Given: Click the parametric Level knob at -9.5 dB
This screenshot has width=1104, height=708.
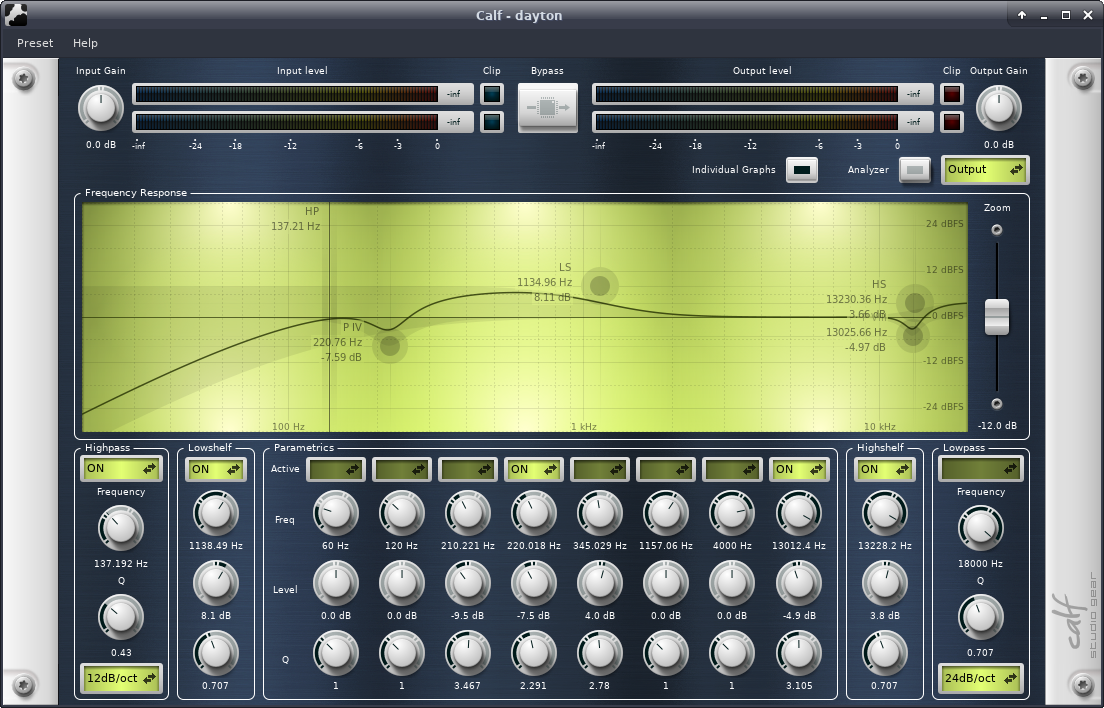Looking at the screenshot, I should [x=468, y=583].
